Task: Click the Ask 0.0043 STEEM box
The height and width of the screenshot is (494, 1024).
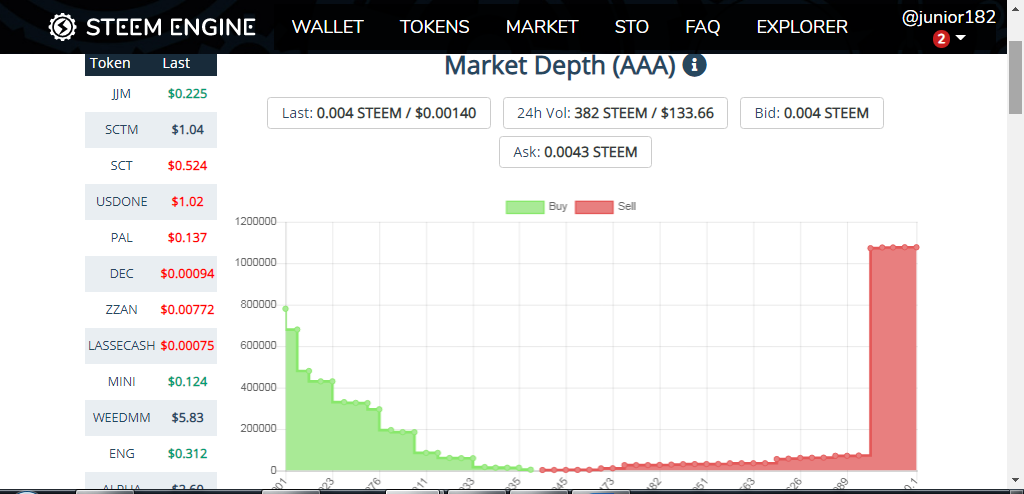Action: pyautogui.click(x=575, y=152)
